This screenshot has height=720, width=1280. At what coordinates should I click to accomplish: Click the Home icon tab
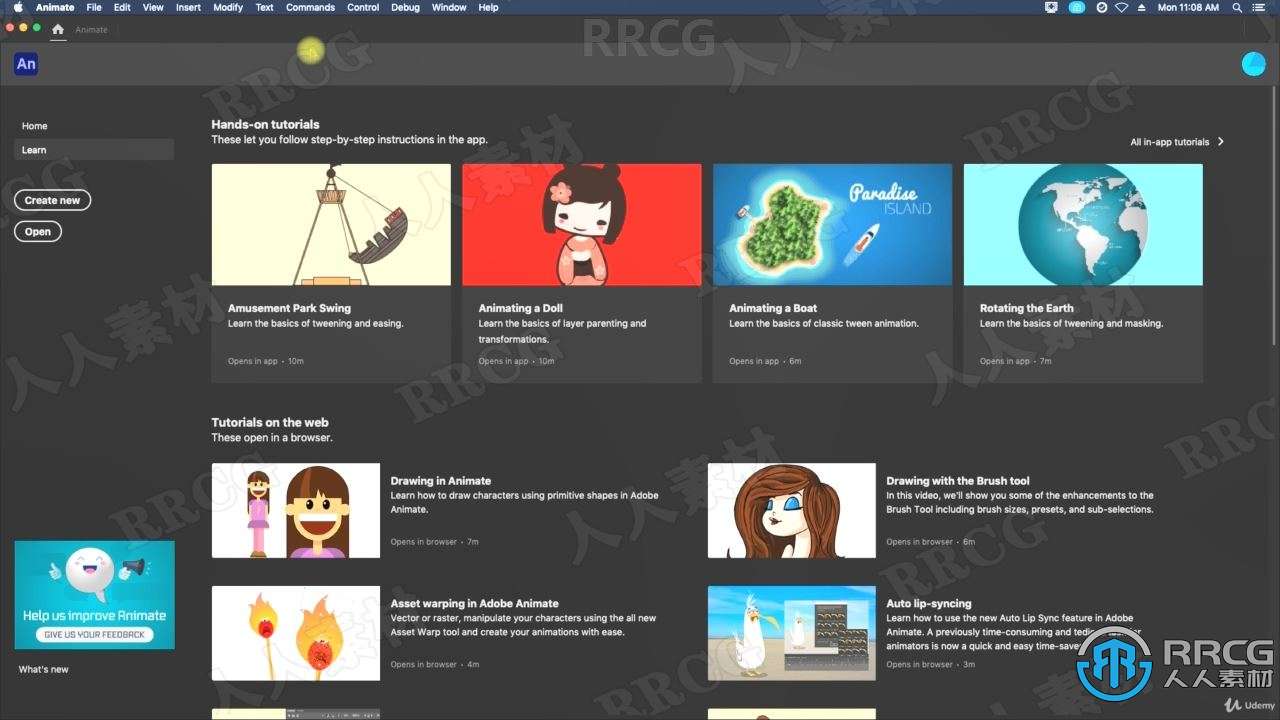pos(58,29)
